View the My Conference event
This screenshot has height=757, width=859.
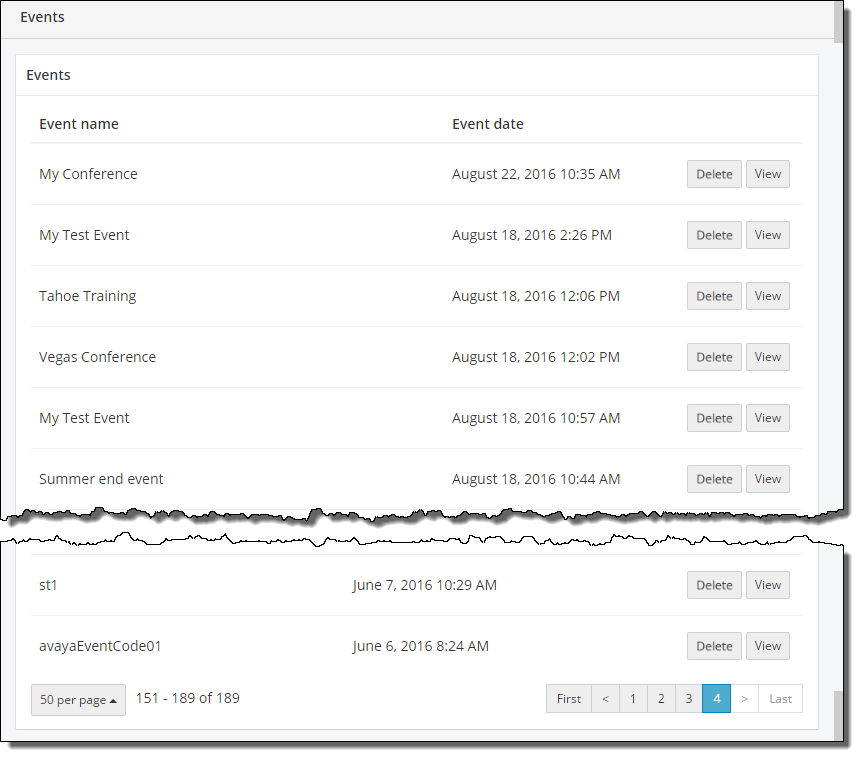(767, 174)
